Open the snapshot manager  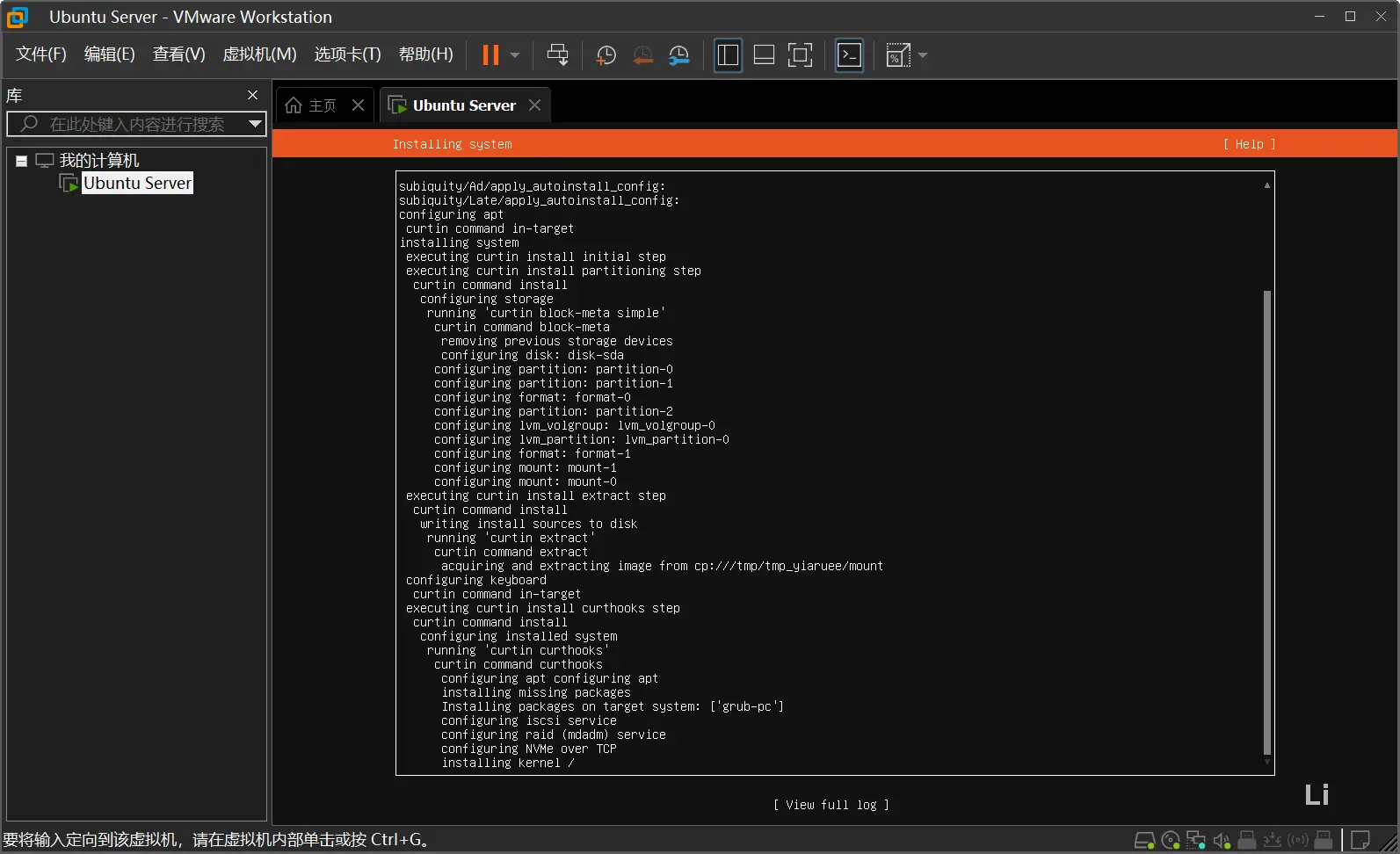tap(679, 55)
